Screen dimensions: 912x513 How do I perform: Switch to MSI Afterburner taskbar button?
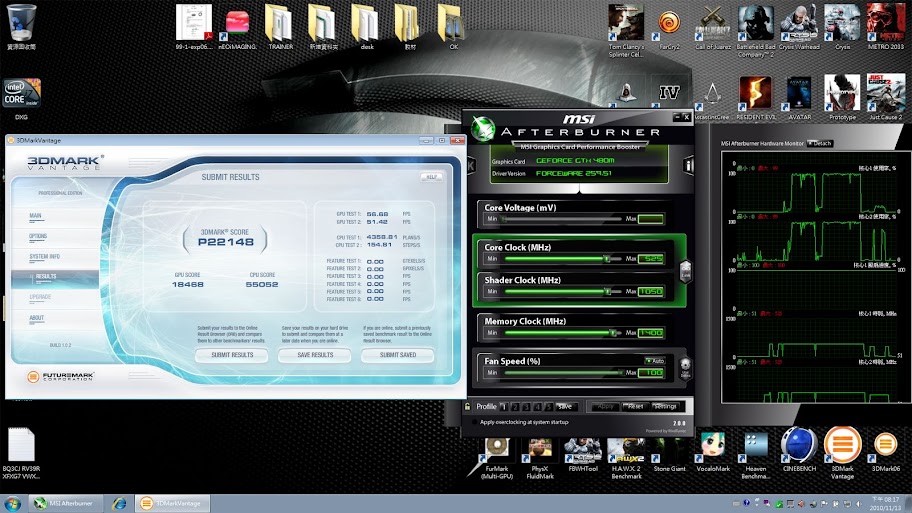pos(66,503)
